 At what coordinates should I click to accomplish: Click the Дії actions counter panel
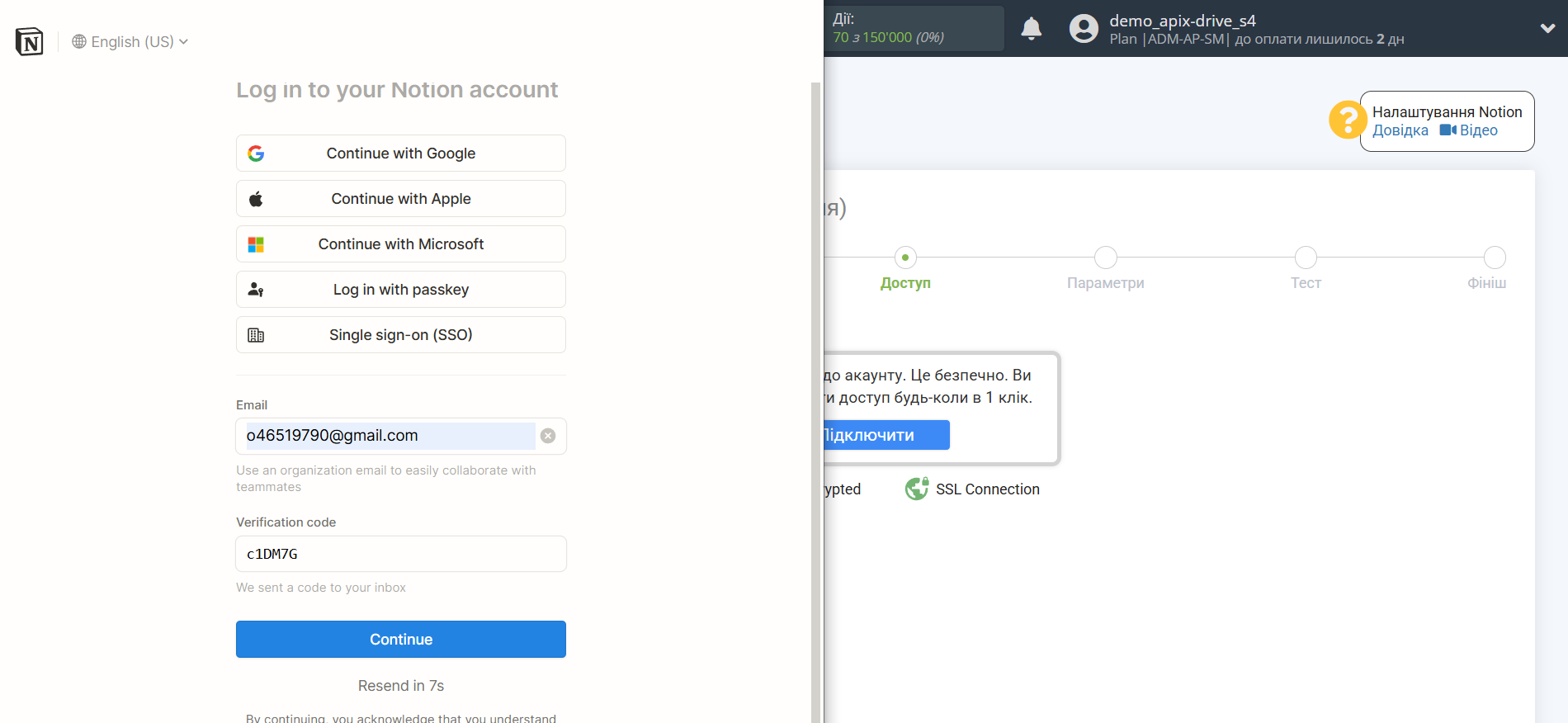914,28
